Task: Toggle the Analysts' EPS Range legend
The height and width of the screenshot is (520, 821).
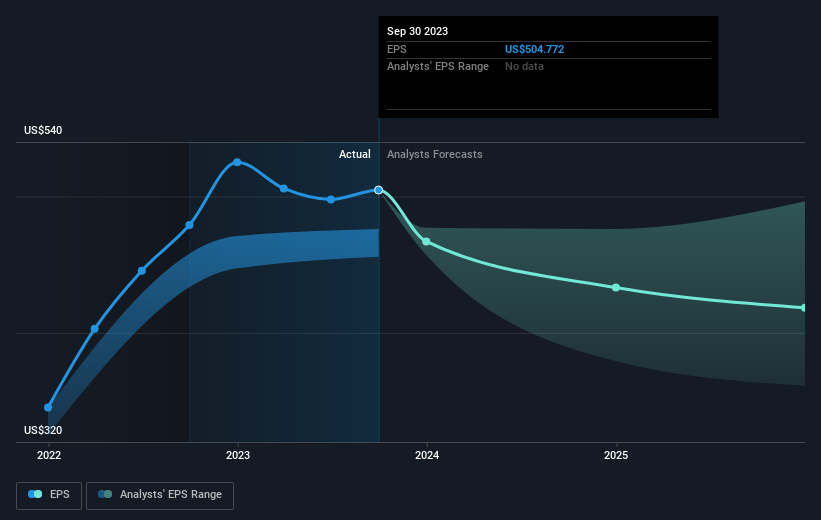Action: [x=160, y=495]
